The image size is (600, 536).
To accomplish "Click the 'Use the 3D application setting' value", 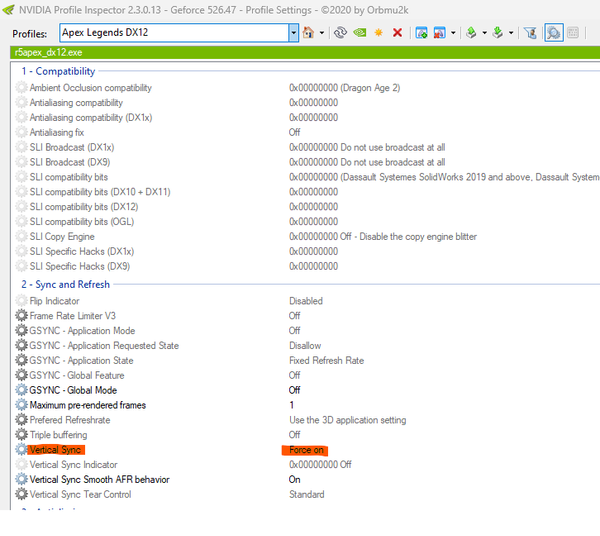I will click(x=347, y=420).
